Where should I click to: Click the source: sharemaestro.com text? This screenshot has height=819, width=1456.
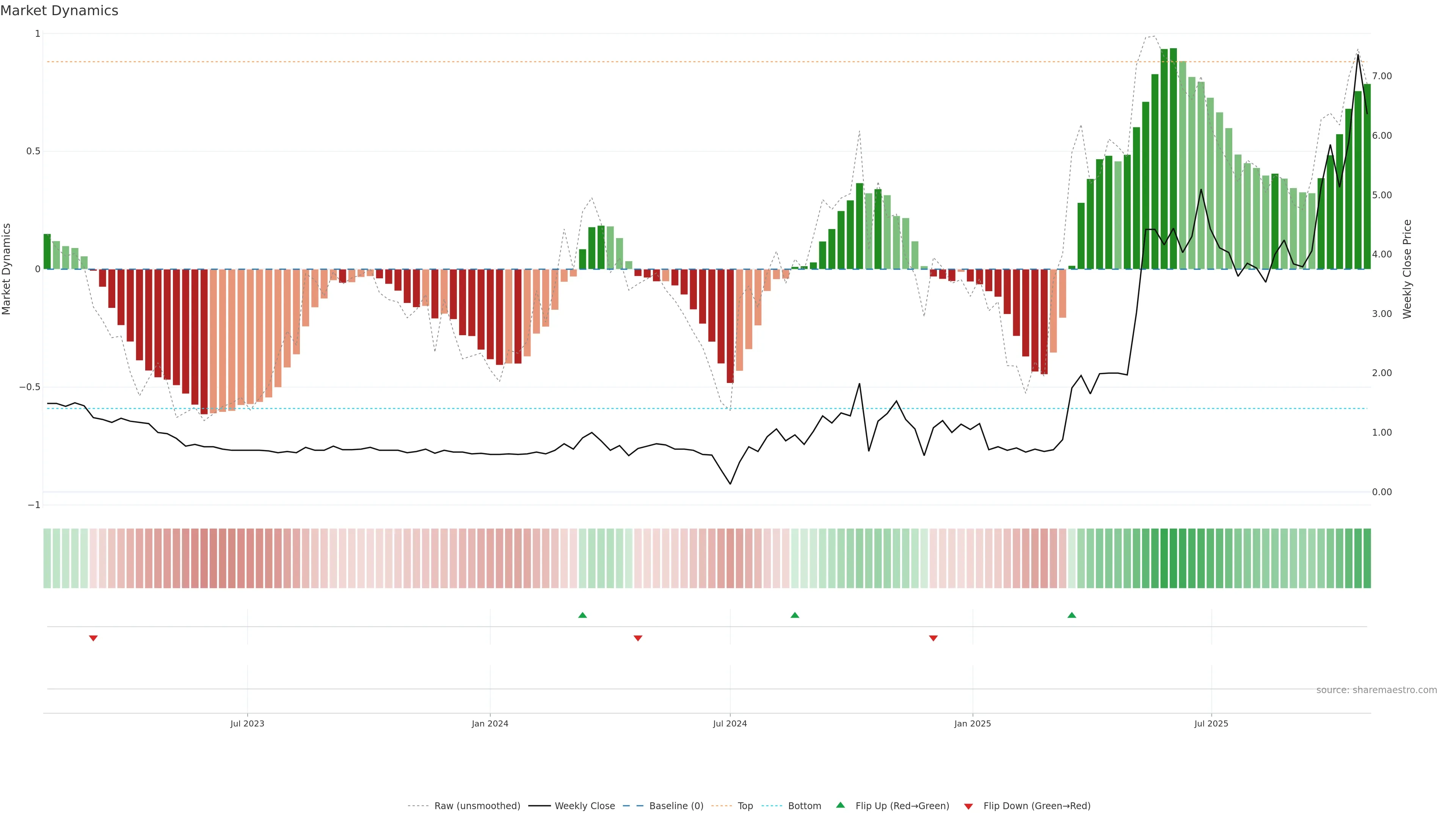click(1376, 690)
